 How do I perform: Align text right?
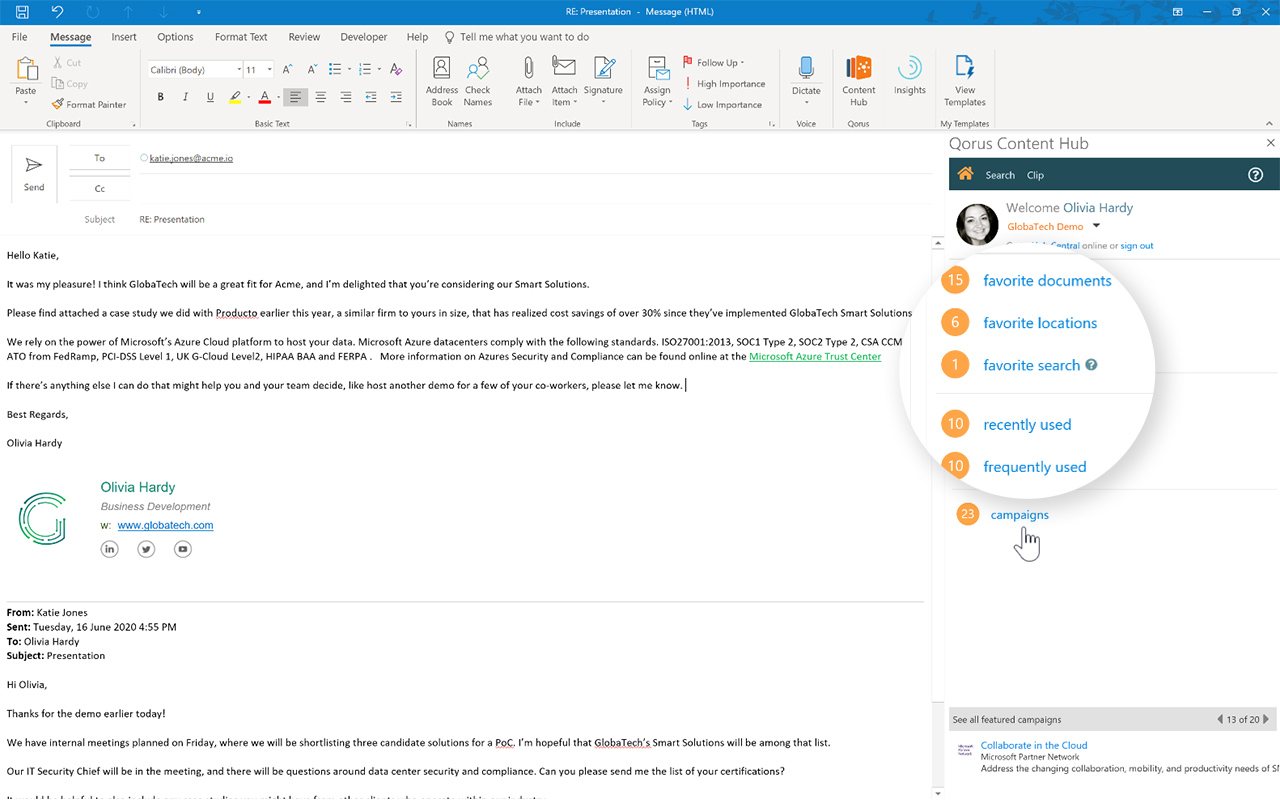click(x=345, y=97)
